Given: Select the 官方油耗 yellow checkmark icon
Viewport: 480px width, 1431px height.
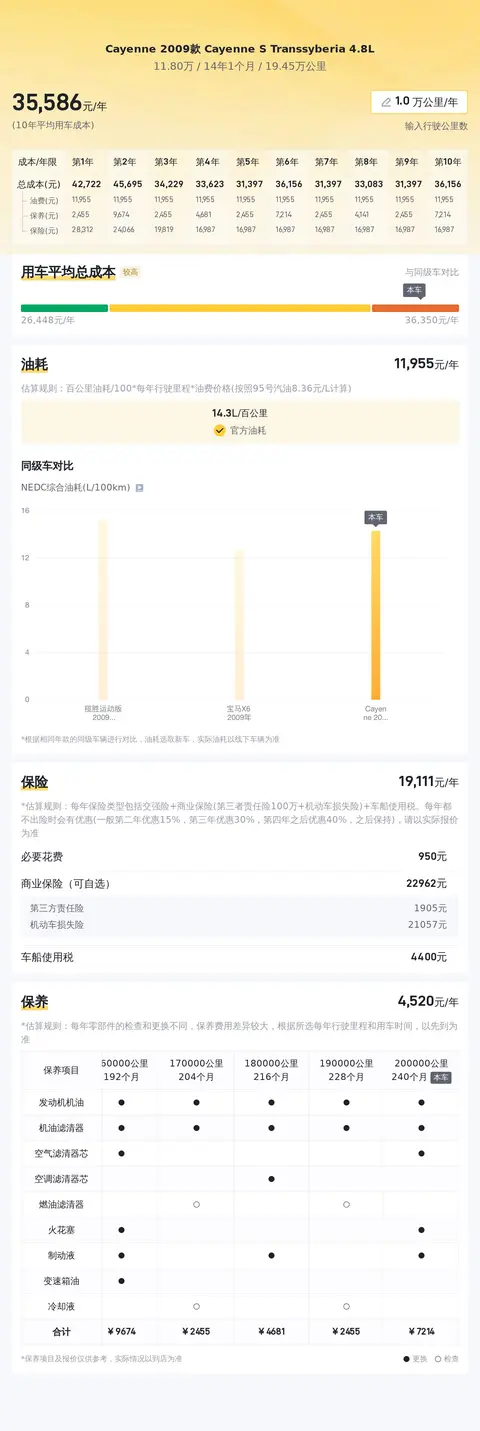Looking at the screenshot, I should (219, 430).
